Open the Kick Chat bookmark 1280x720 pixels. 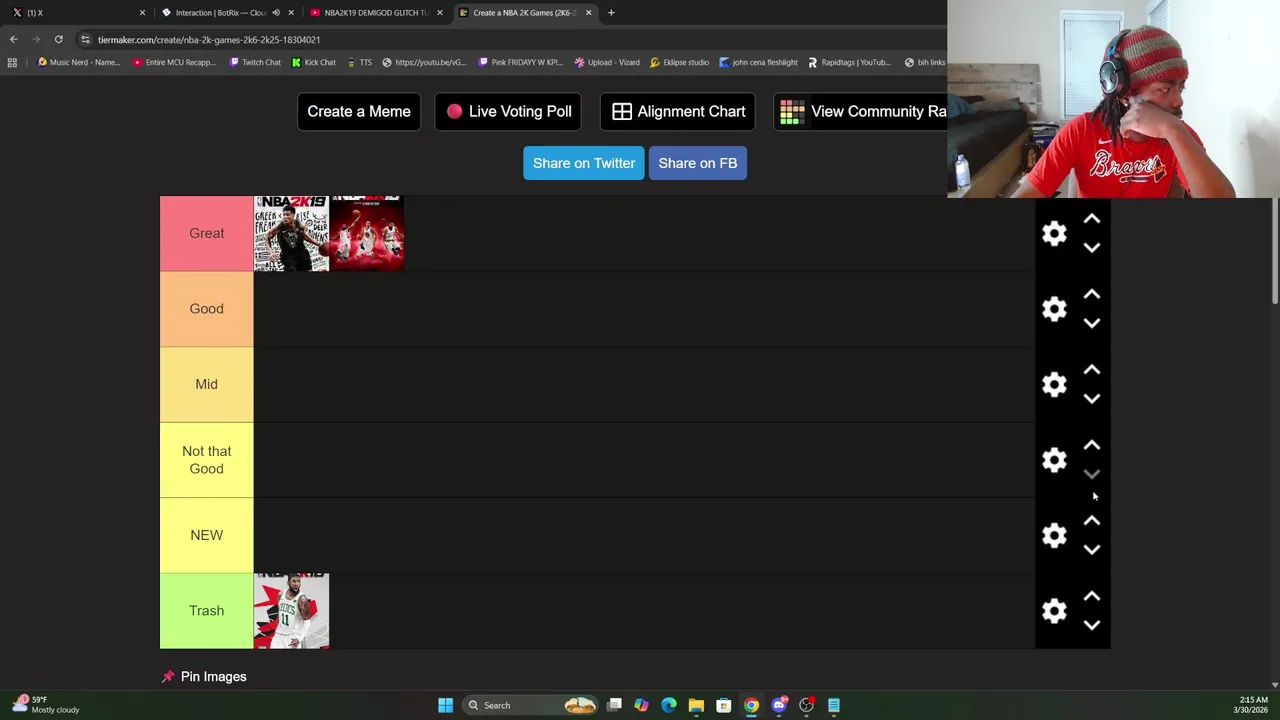click(314, 63)
